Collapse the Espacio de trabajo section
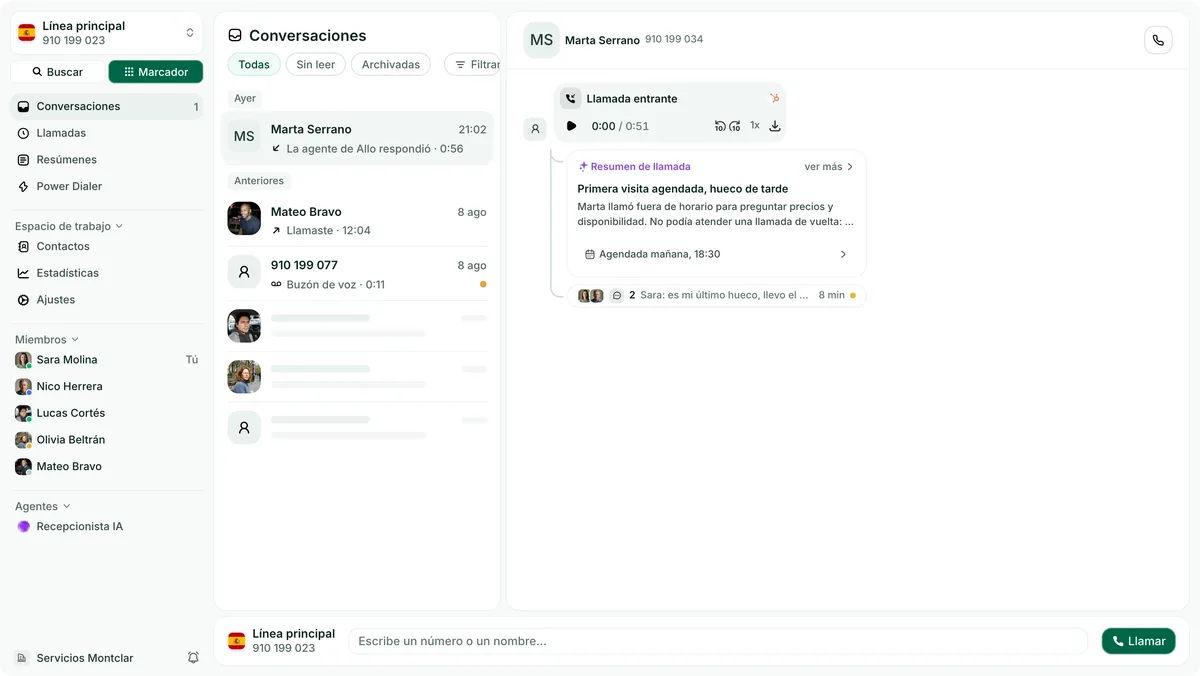Screen dimensions: 1200x676 click(x=69, y=226)
